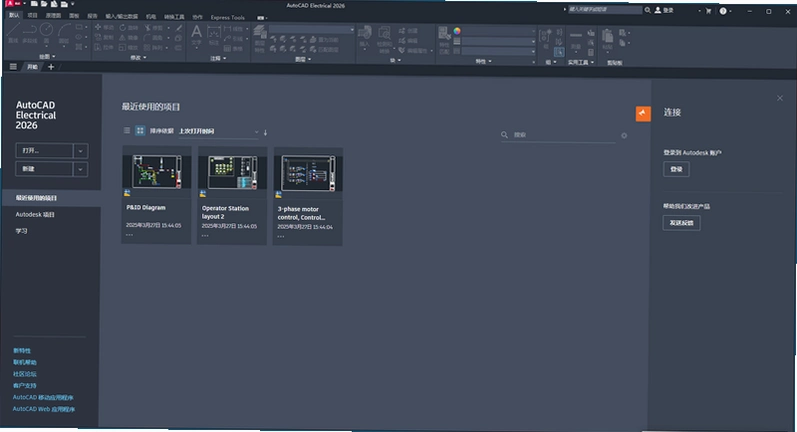797x432 pixels.
Task: Click the search magnifier next to keyword box
Action: (648, 10)
